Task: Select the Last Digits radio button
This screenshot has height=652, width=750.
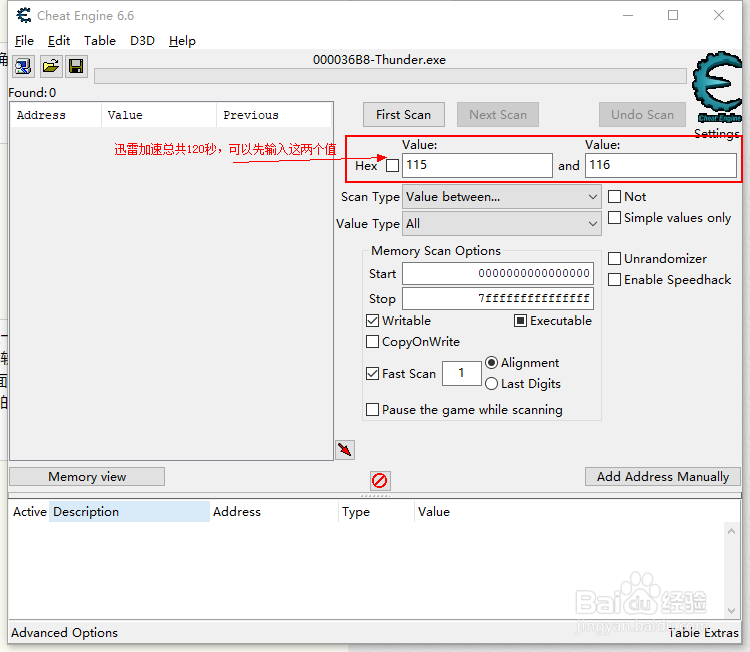Action: click(491, 384)
